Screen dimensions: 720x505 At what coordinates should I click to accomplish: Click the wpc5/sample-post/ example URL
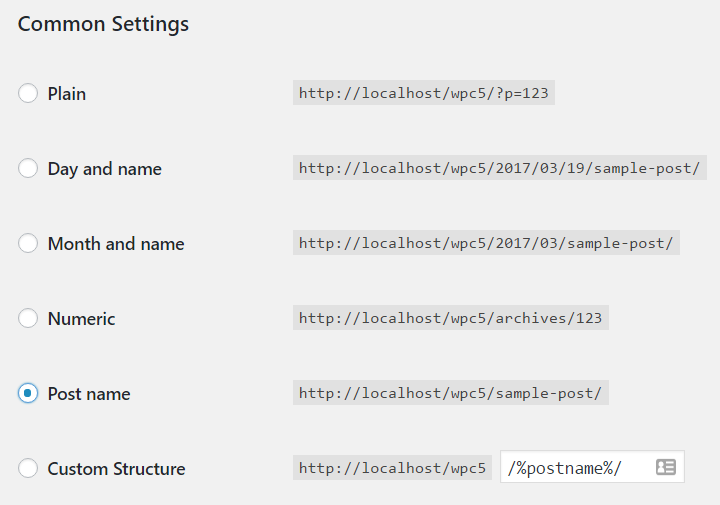click(450, 393)
